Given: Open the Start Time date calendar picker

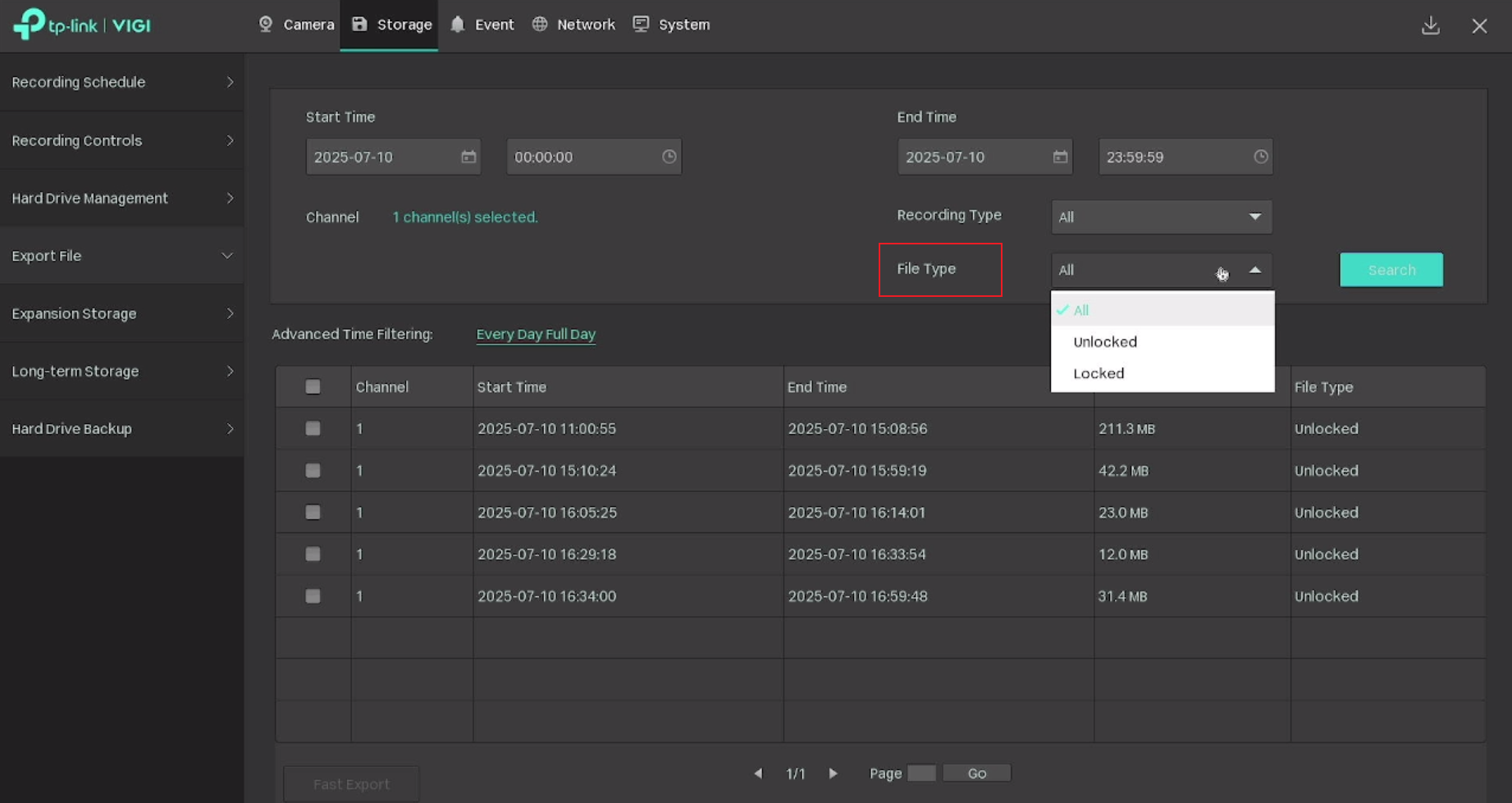Looking at the screenshot, I should tap(468, 157).
